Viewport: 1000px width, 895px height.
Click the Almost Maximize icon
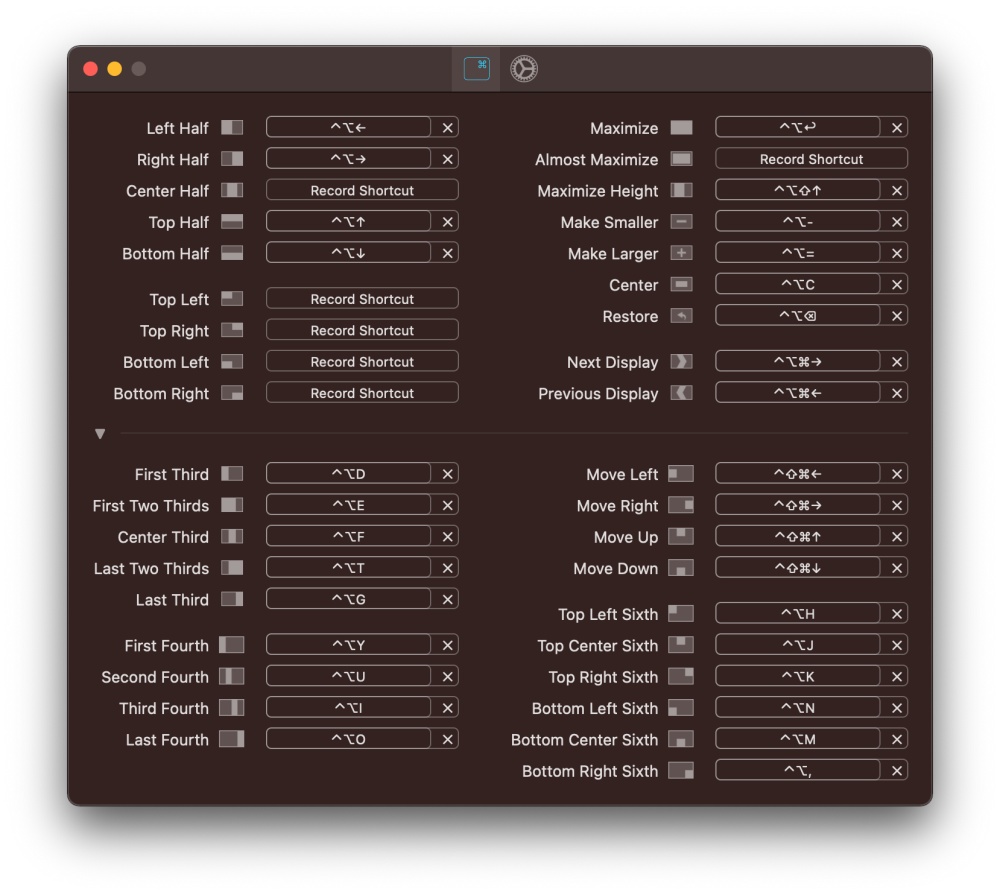(x=681, y=159)
